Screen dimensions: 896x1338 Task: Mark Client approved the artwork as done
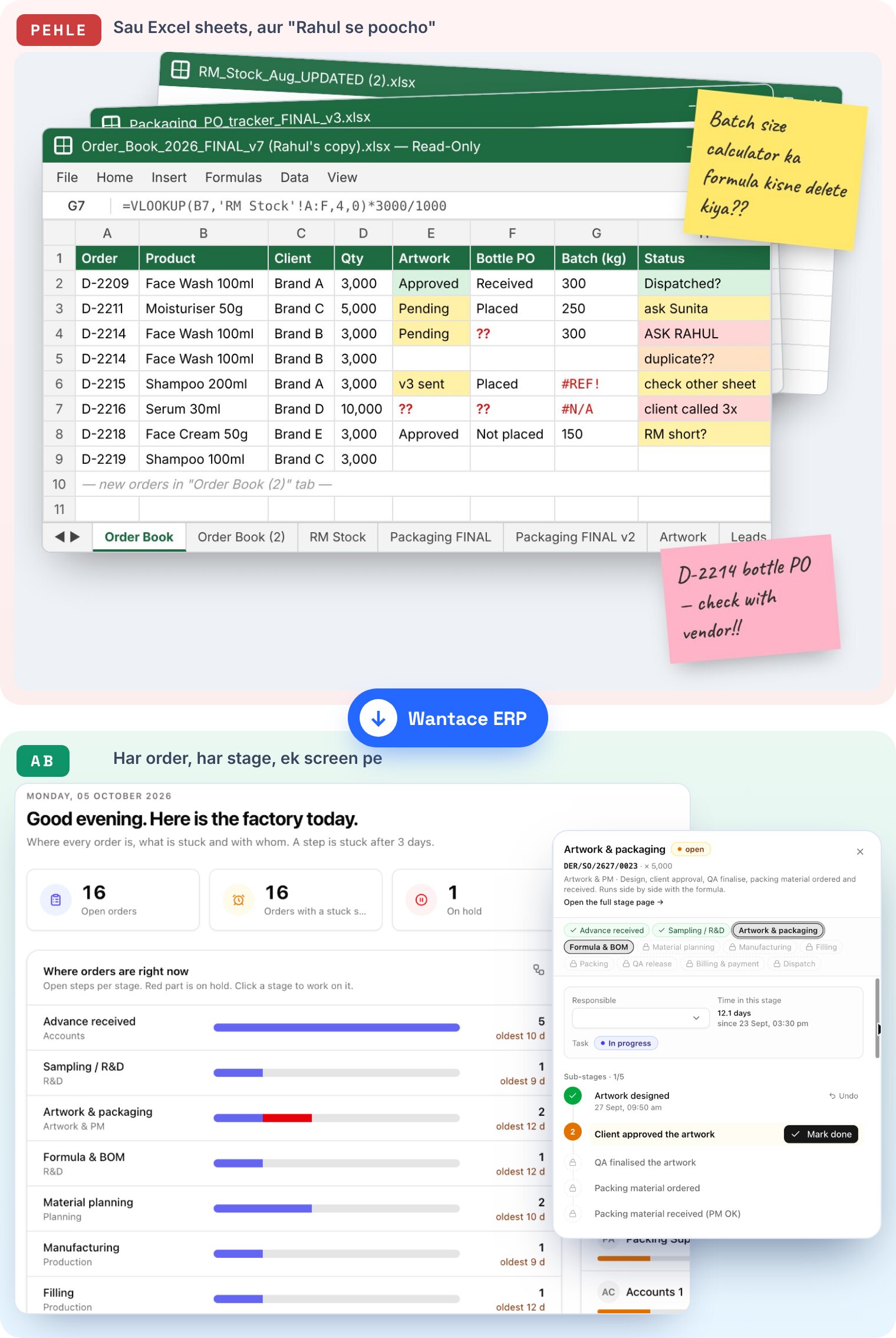click(821, 1134)
